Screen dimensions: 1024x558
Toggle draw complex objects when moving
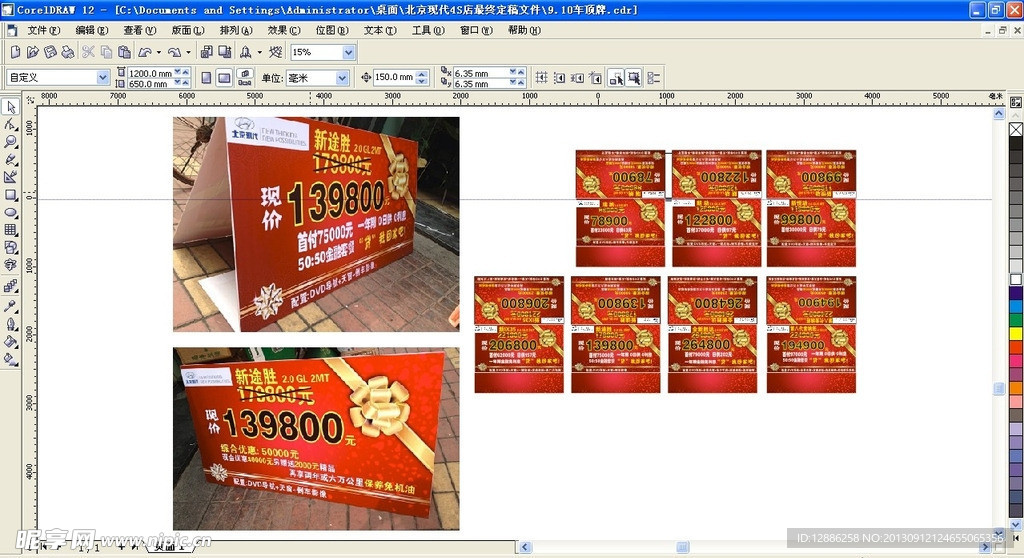(x=615, y=78)
